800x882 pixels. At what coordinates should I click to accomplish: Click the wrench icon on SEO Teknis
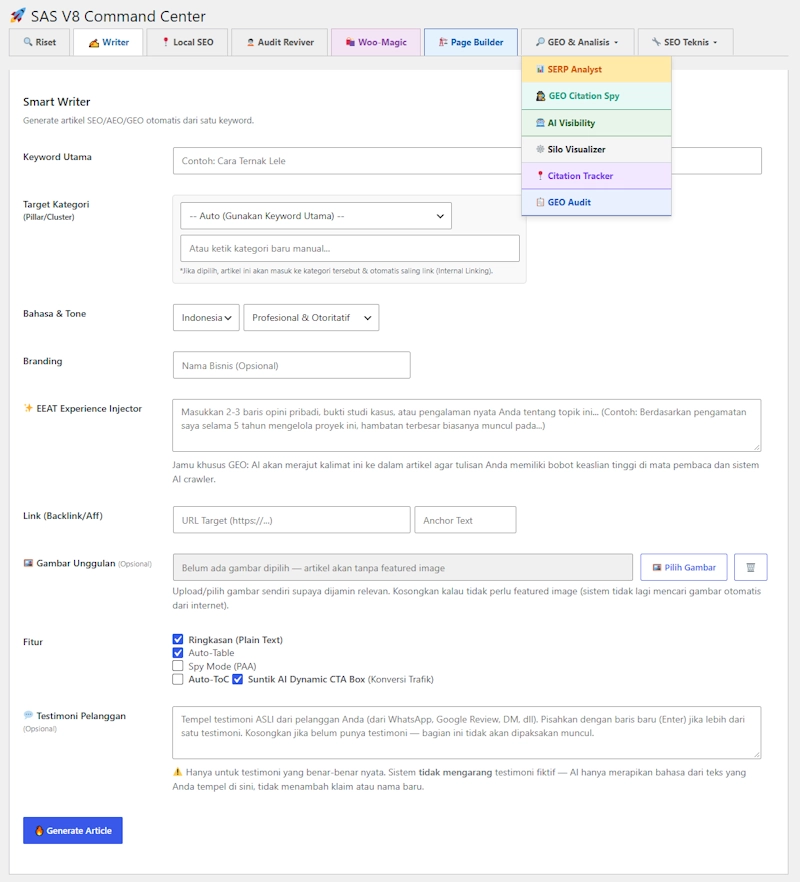pos(656,42)
